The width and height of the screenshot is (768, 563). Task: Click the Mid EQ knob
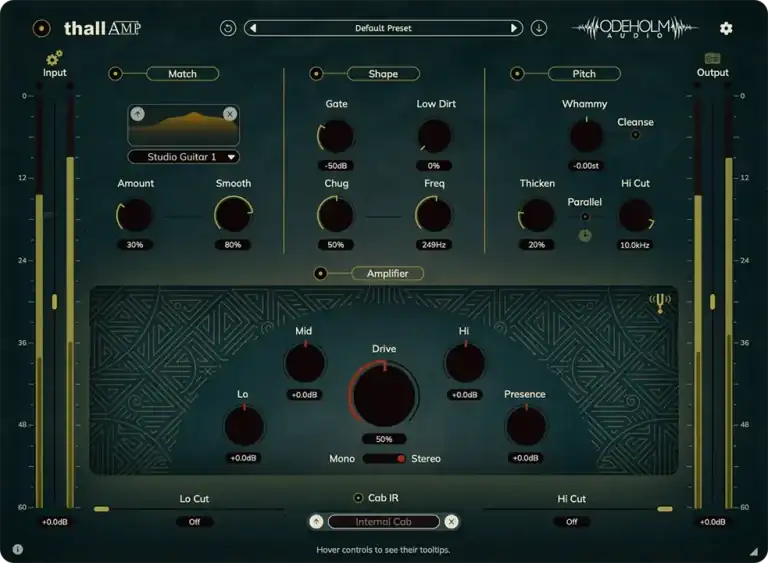pos(305,363)
